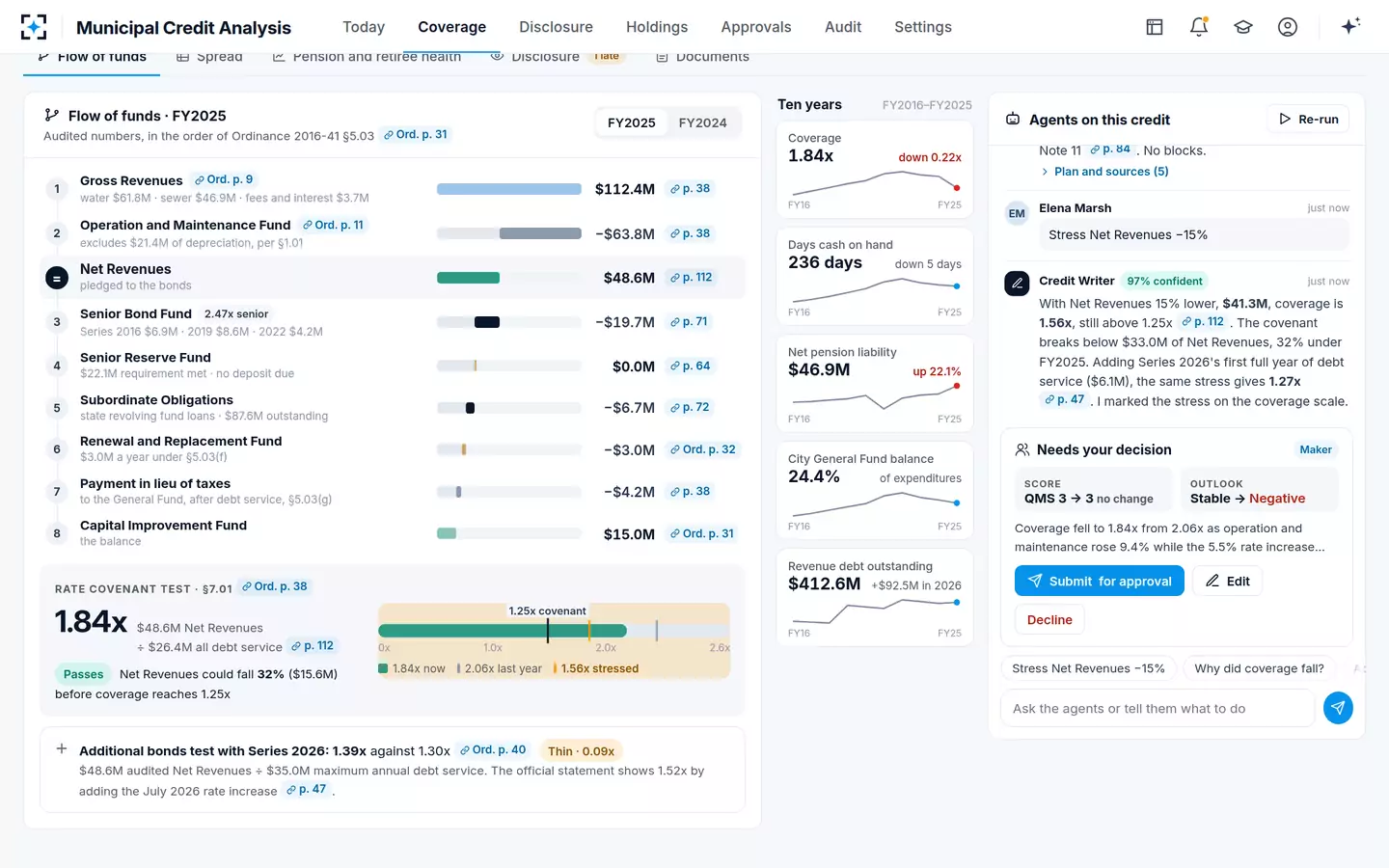Screen dimensions: 1389x868
Task: Click the Credit Writer avatar icon
Action: [1017, 283]
